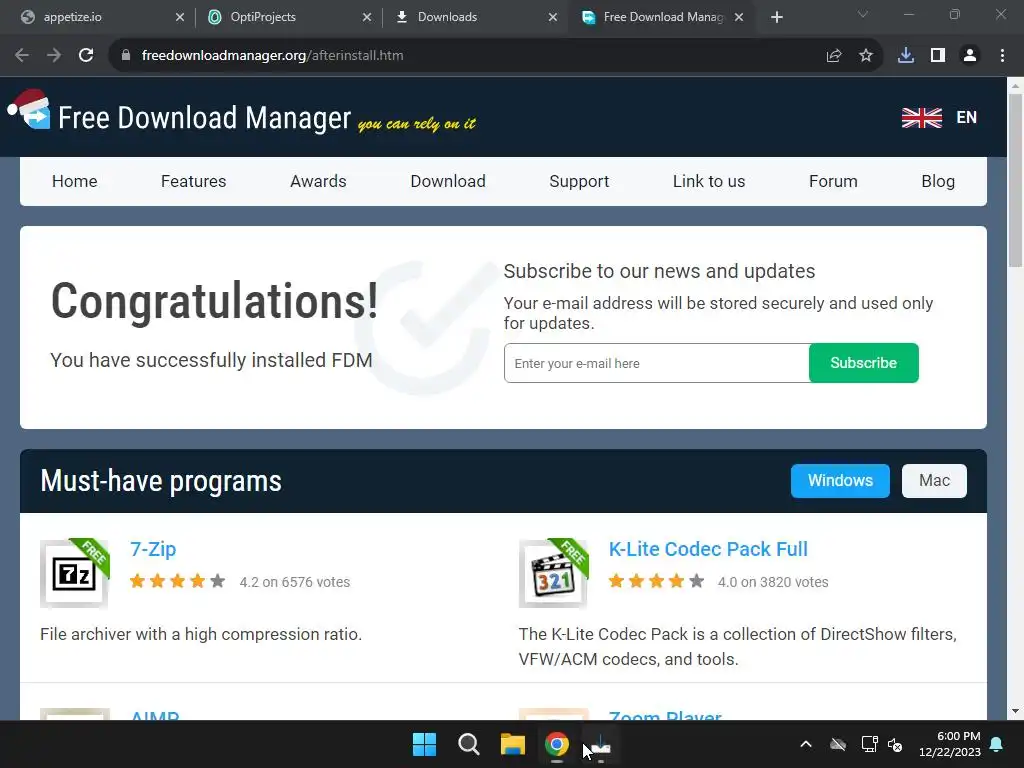Open the Windows Start menu

(424, 744)
